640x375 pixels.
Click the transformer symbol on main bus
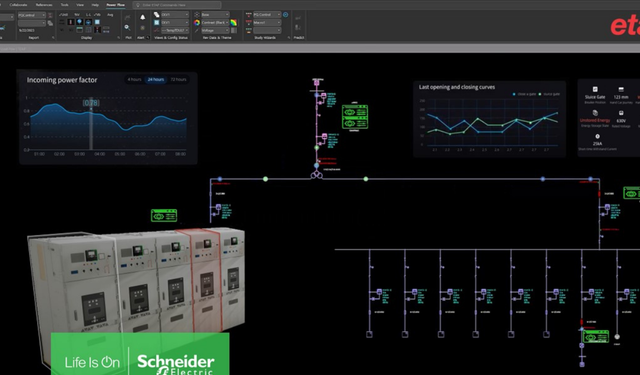point(316,175)
